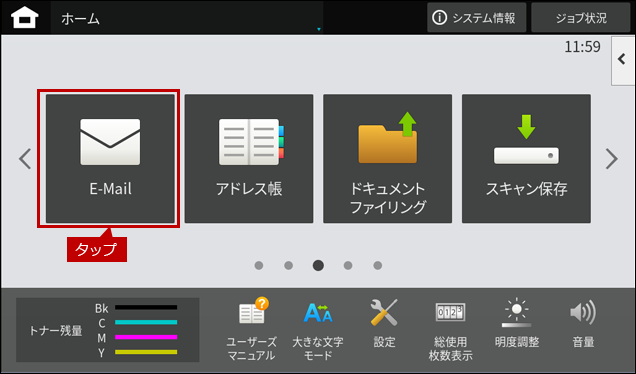Tap the E-Mail tile
Image resolution: width=636 pixels, height=374 pixels.
(110, 159)
